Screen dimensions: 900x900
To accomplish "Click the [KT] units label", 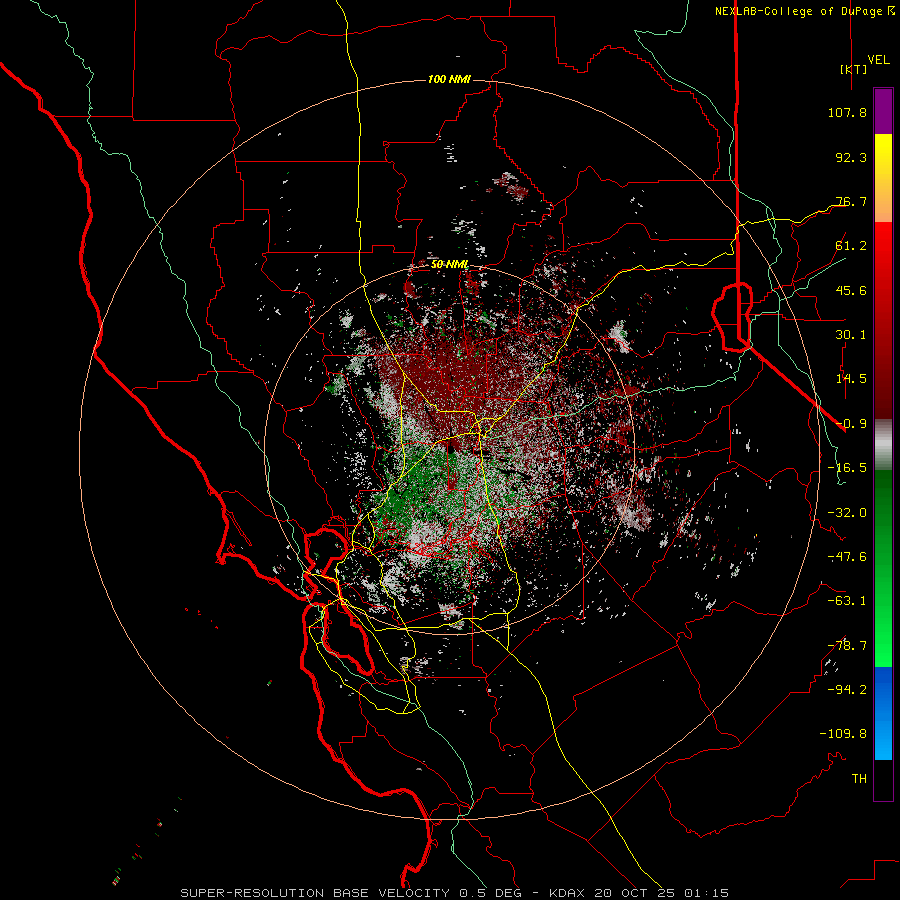I will pyautogui.click(x=854, y=69).
